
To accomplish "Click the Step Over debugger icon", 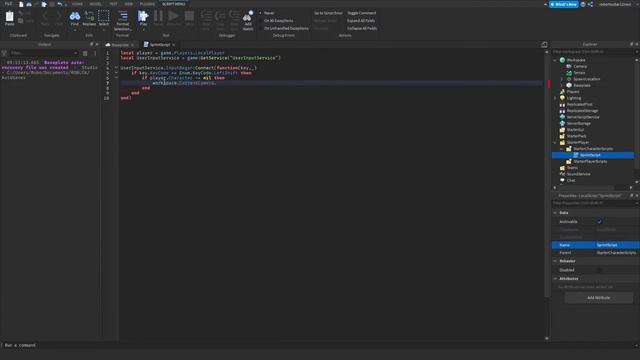I will coord(220,16).
